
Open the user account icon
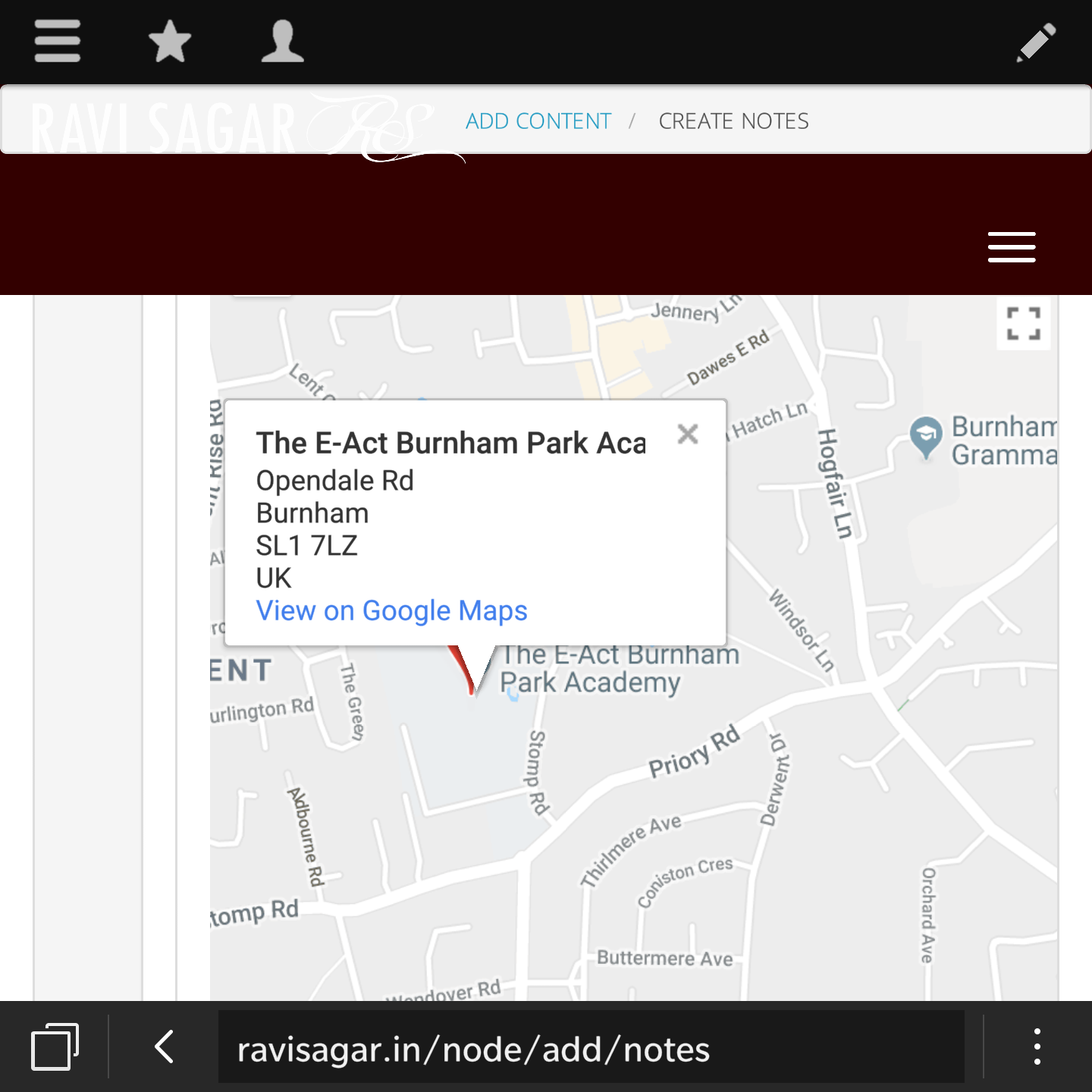282,41
